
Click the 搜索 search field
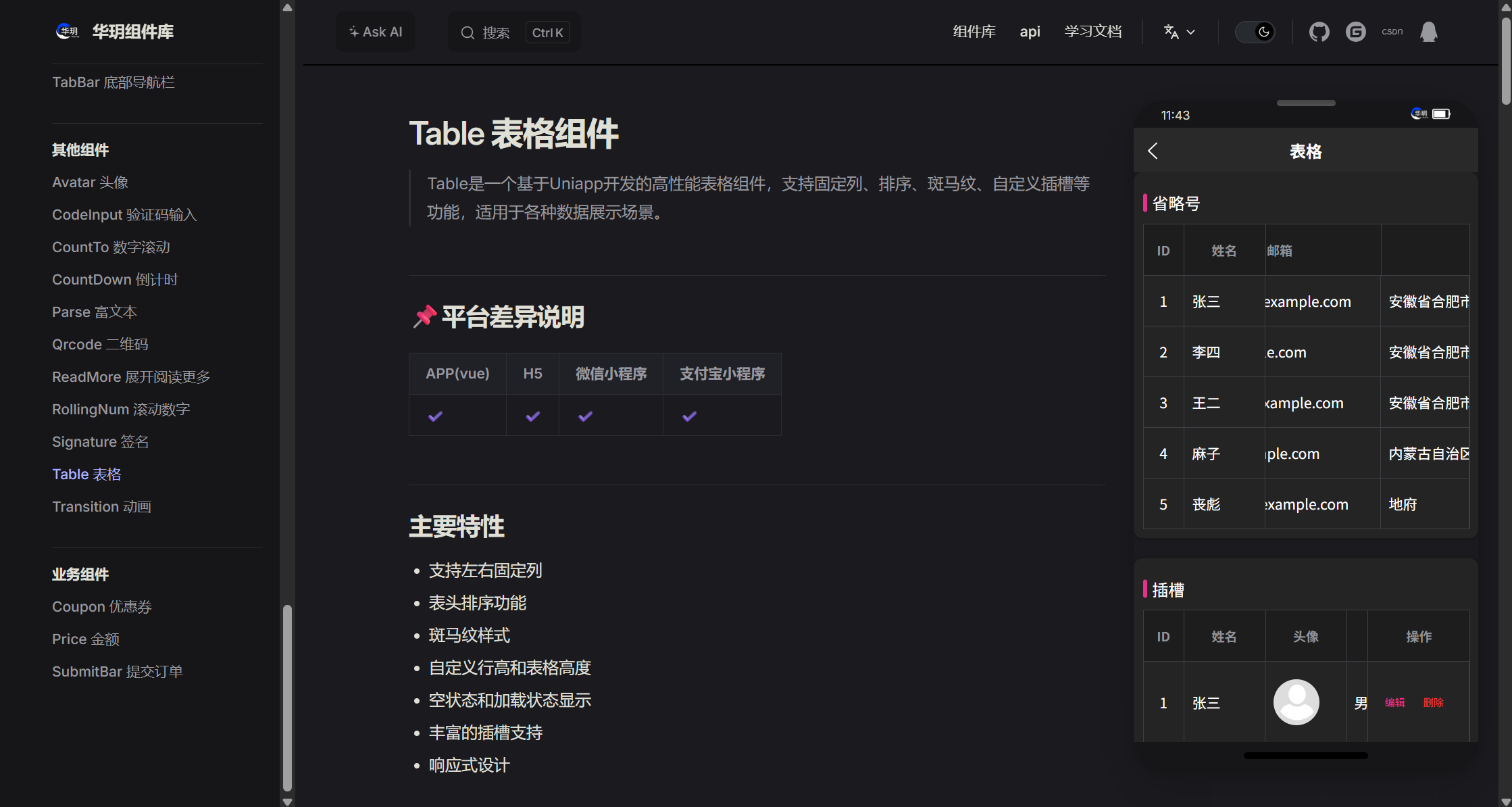[496, 32]
